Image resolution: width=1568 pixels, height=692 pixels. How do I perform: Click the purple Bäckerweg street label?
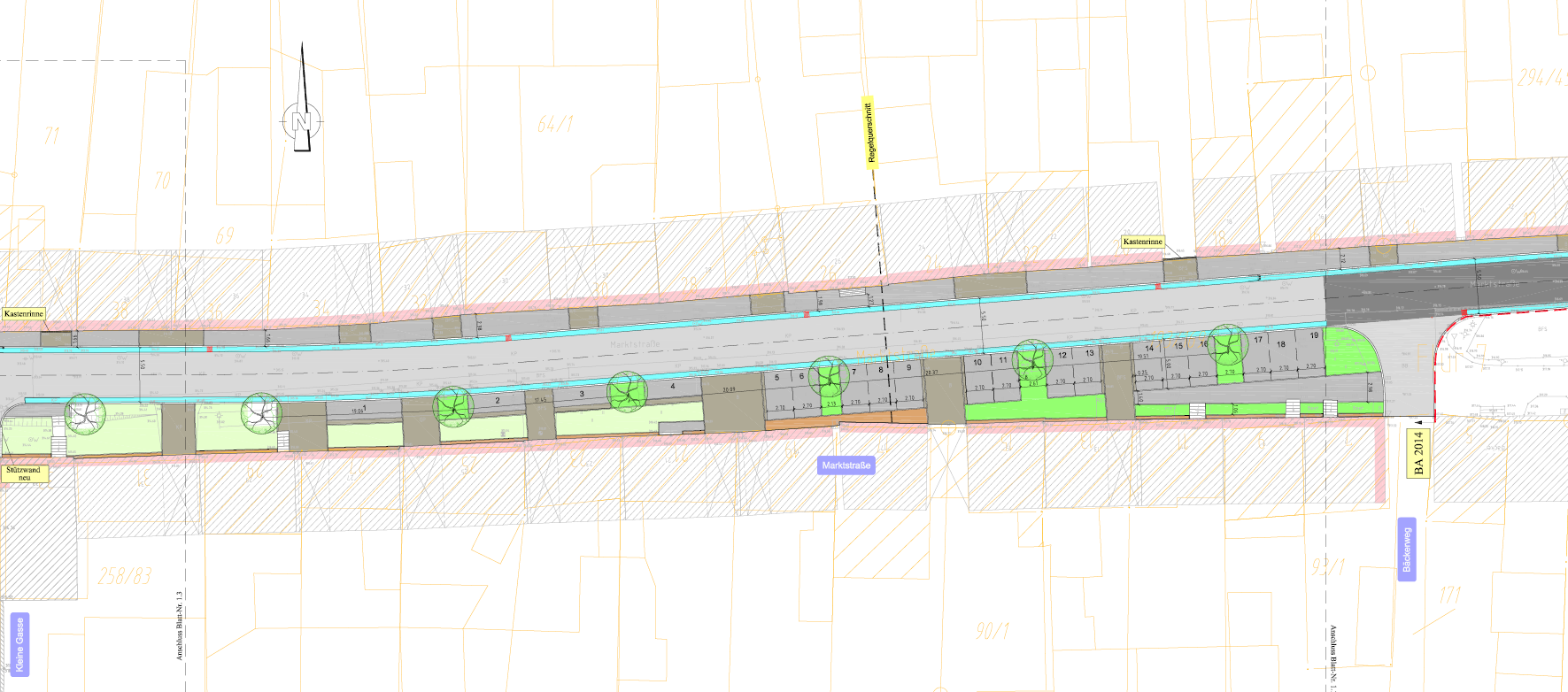click(x=1406, y=550)
